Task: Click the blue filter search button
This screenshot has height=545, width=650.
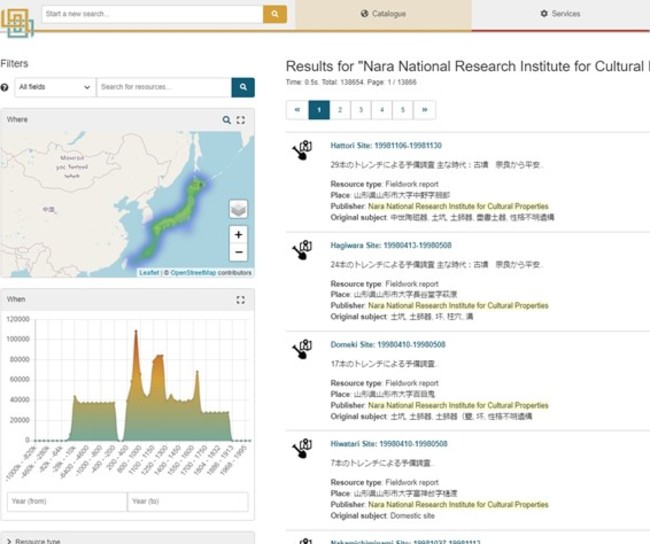Action: tap(243, 88)
